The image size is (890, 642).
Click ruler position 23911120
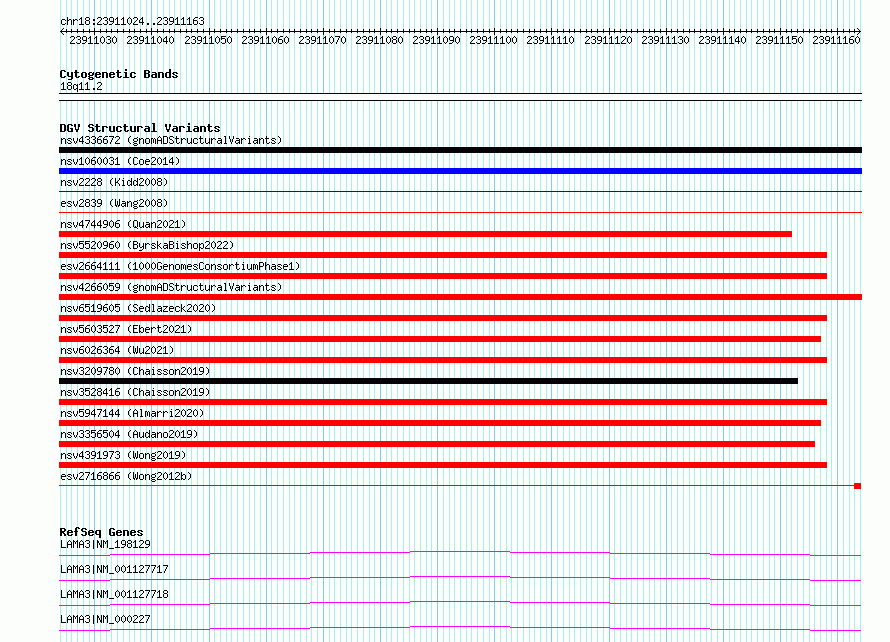608,40
